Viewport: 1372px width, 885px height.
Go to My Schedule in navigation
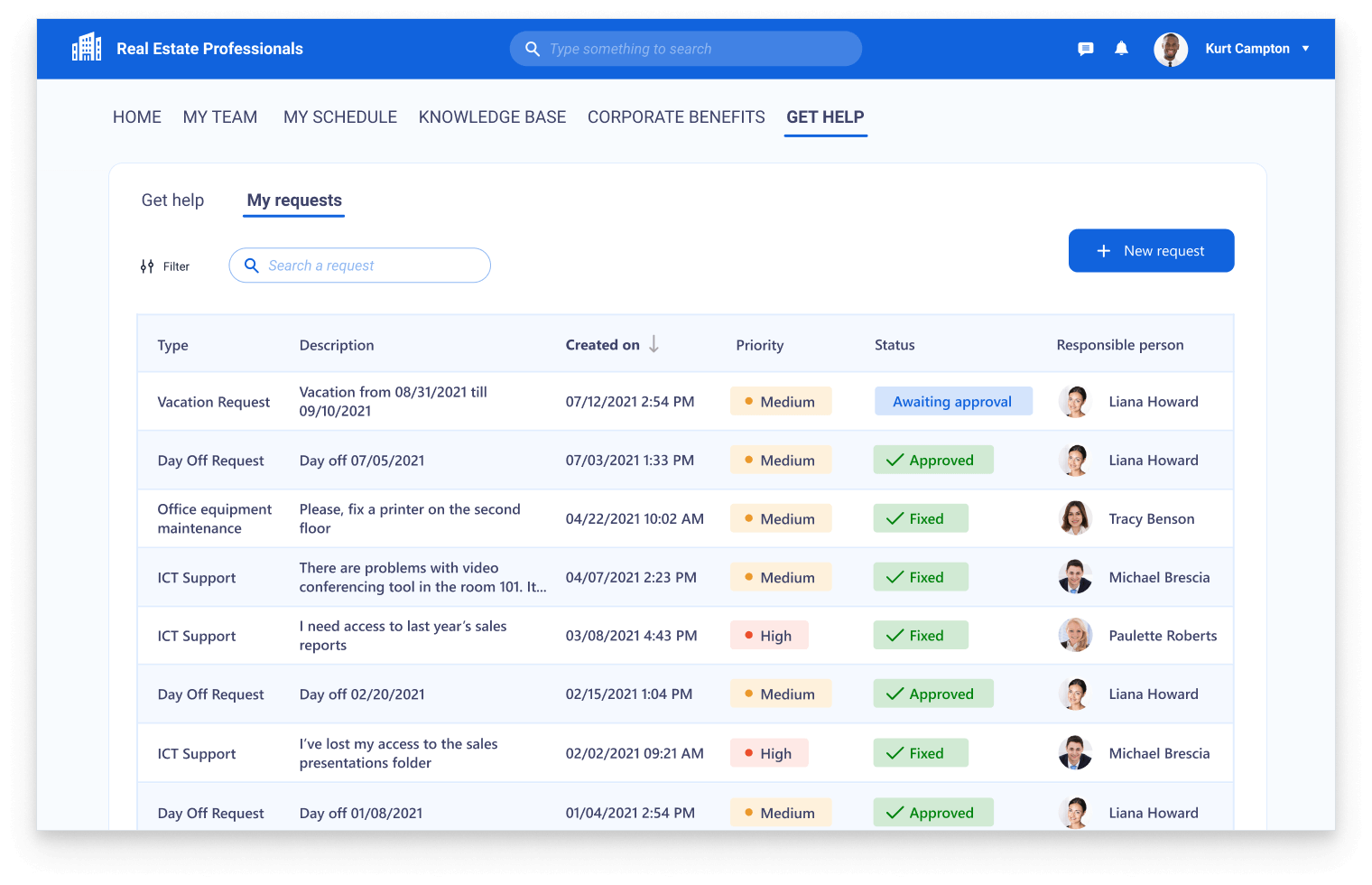click(x=340, y=117)
